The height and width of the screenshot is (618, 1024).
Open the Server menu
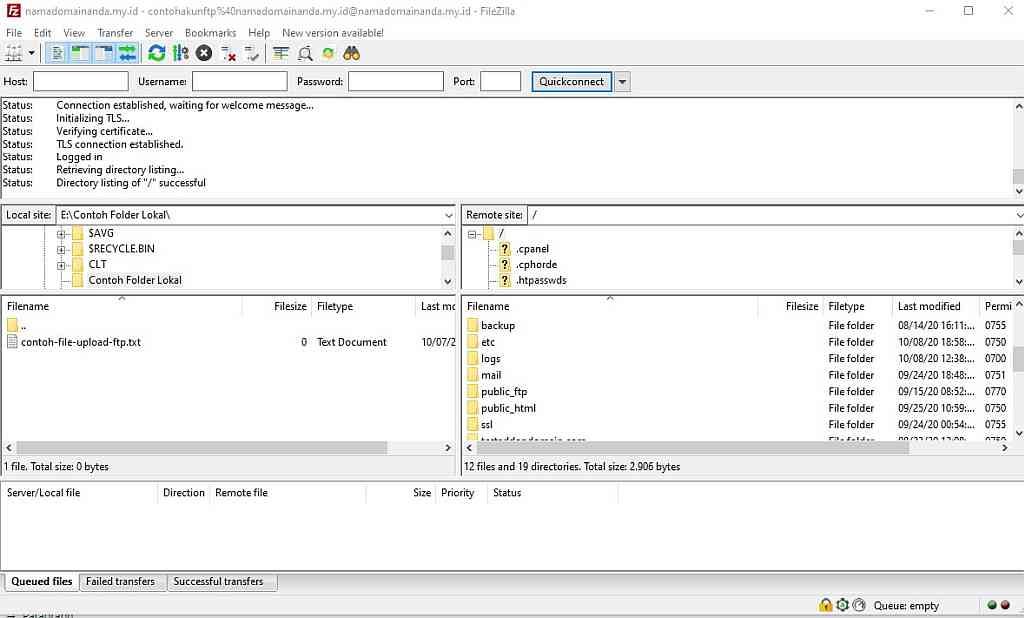[159, 33]
